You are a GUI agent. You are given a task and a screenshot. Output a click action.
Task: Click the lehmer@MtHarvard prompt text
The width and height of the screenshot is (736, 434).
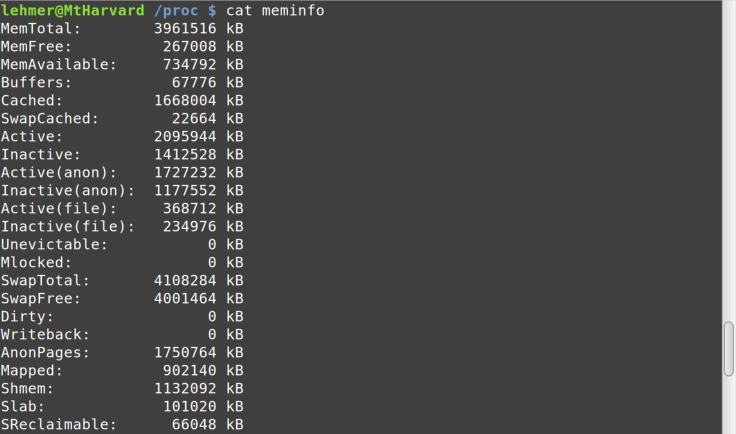tap(72, 10)
